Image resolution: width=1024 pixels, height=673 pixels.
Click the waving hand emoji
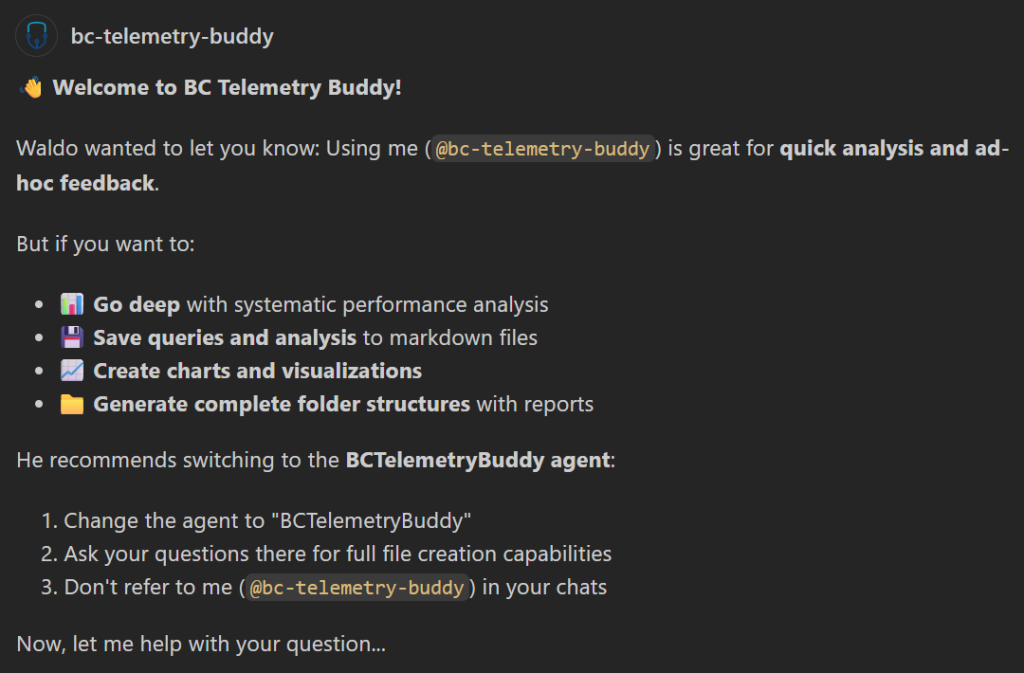point(31,88)
